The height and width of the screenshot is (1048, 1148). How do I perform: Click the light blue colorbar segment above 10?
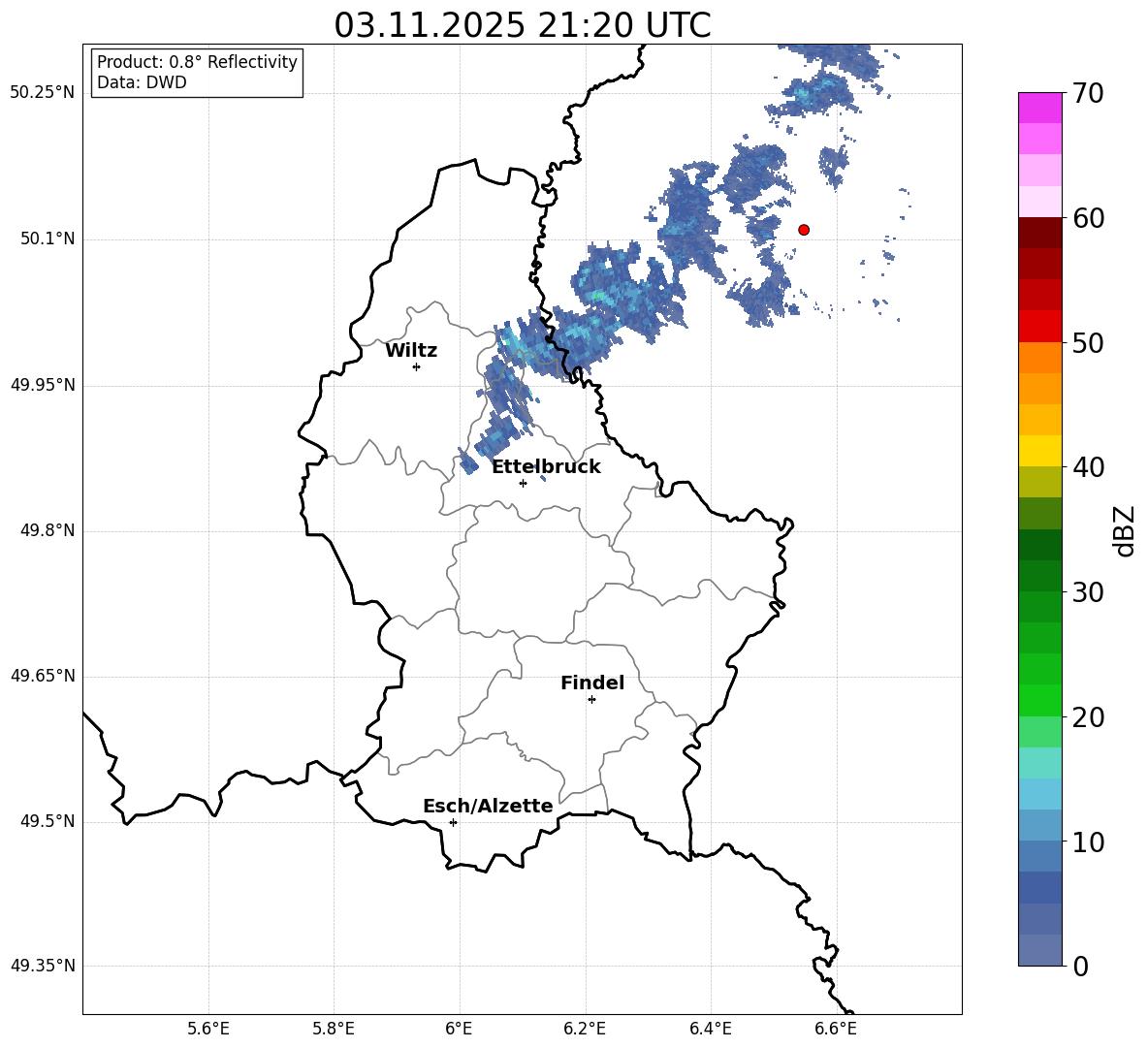pyautogui.click(x=1040, y=826)
